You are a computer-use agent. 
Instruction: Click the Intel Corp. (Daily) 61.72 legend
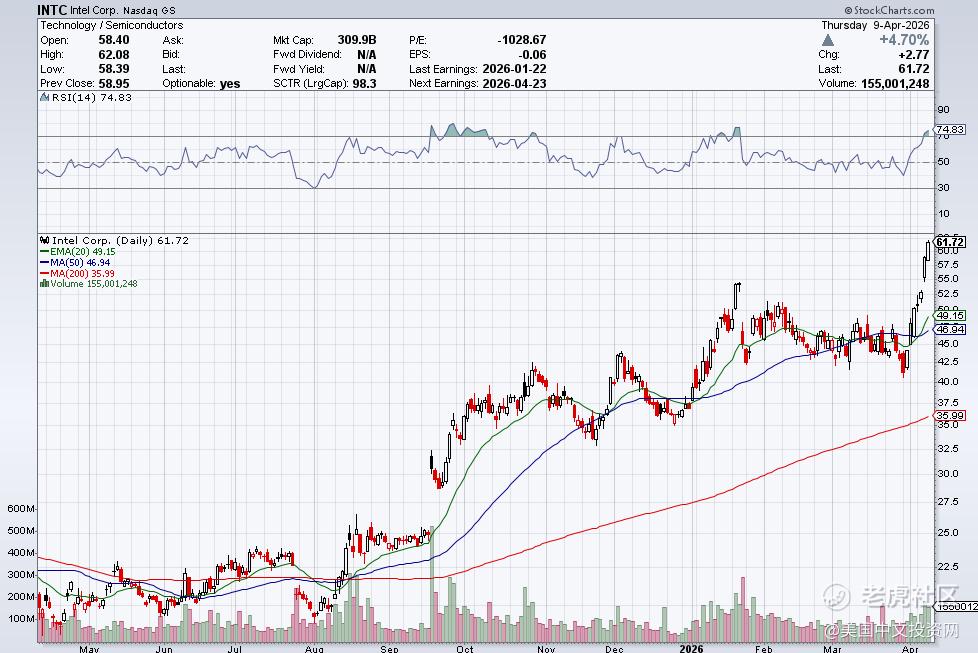click(x=114, y=240)
